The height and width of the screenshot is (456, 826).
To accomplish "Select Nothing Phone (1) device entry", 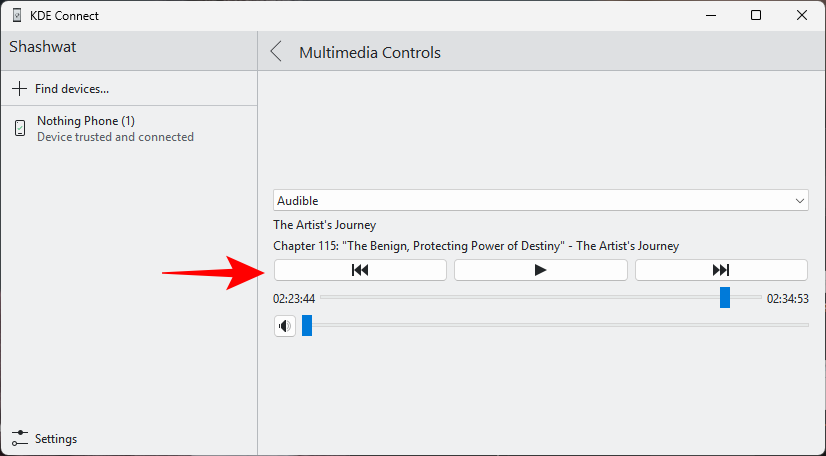I will point(115,128).
